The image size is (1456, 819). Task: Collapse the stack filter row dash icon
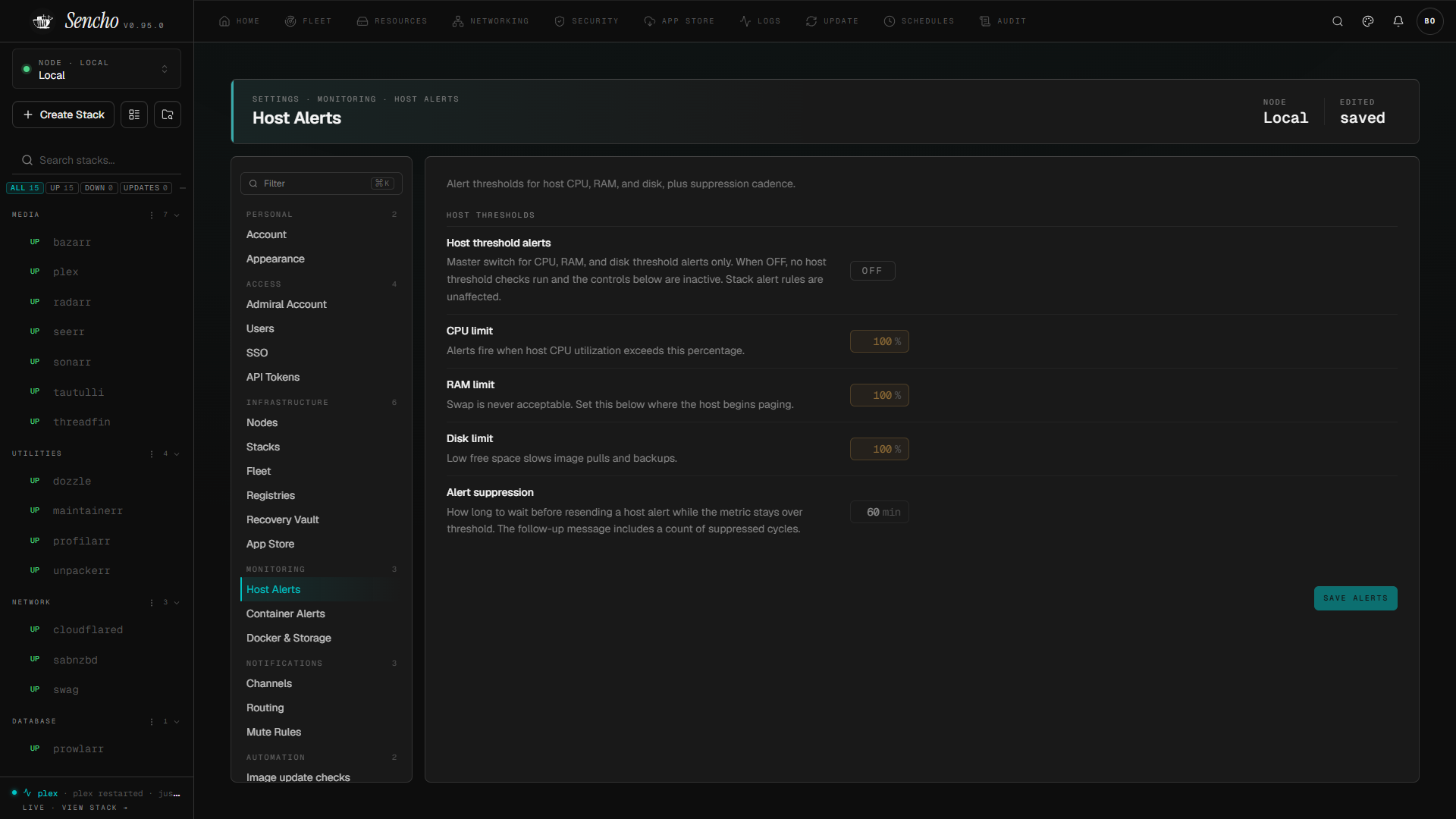tap(183, 188)
